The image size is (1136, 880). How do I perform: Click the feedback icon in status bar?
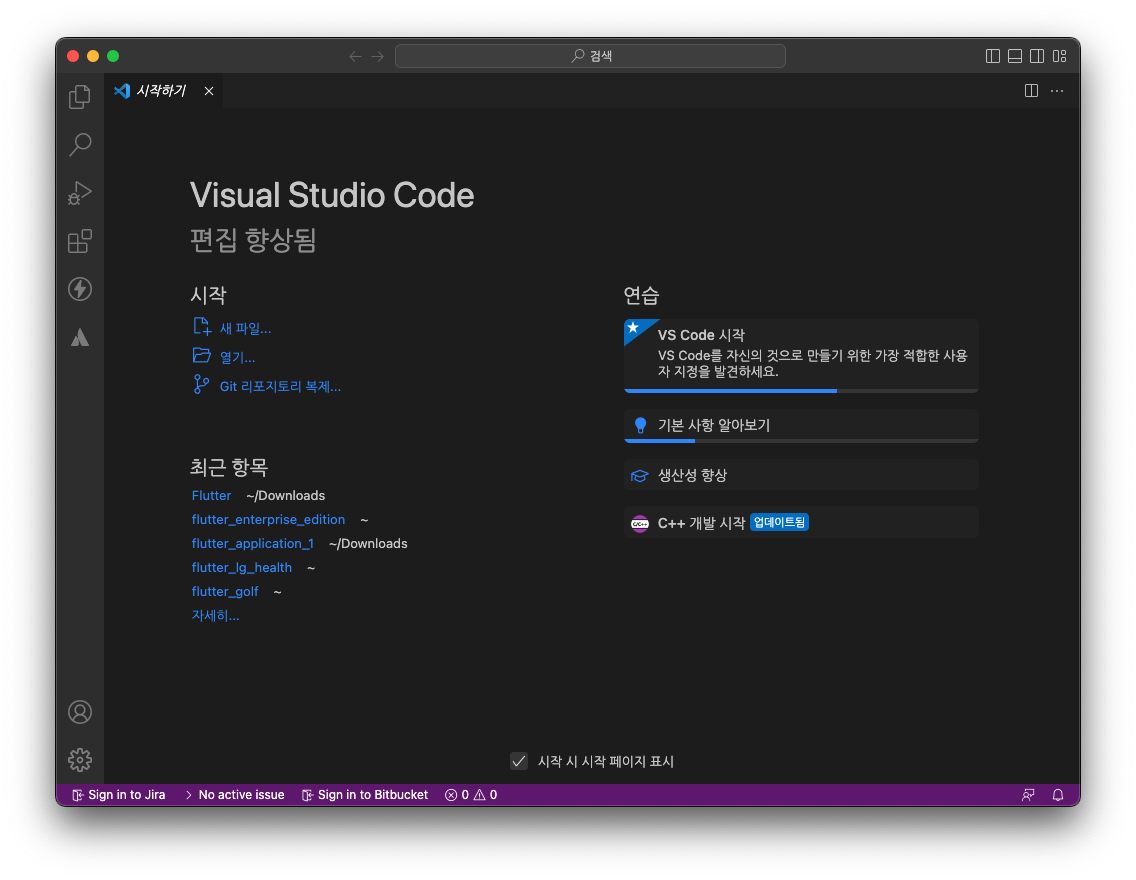1028,795
